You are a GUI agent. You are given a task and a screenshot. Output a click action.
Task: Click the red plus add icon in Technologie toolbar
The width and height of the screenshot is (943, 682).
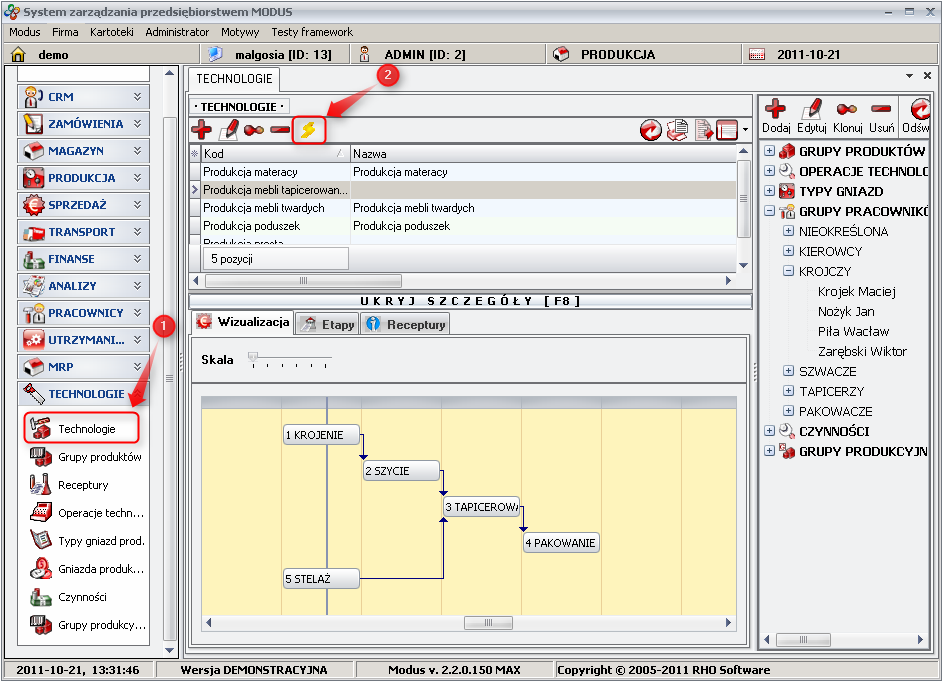(202, 130)
